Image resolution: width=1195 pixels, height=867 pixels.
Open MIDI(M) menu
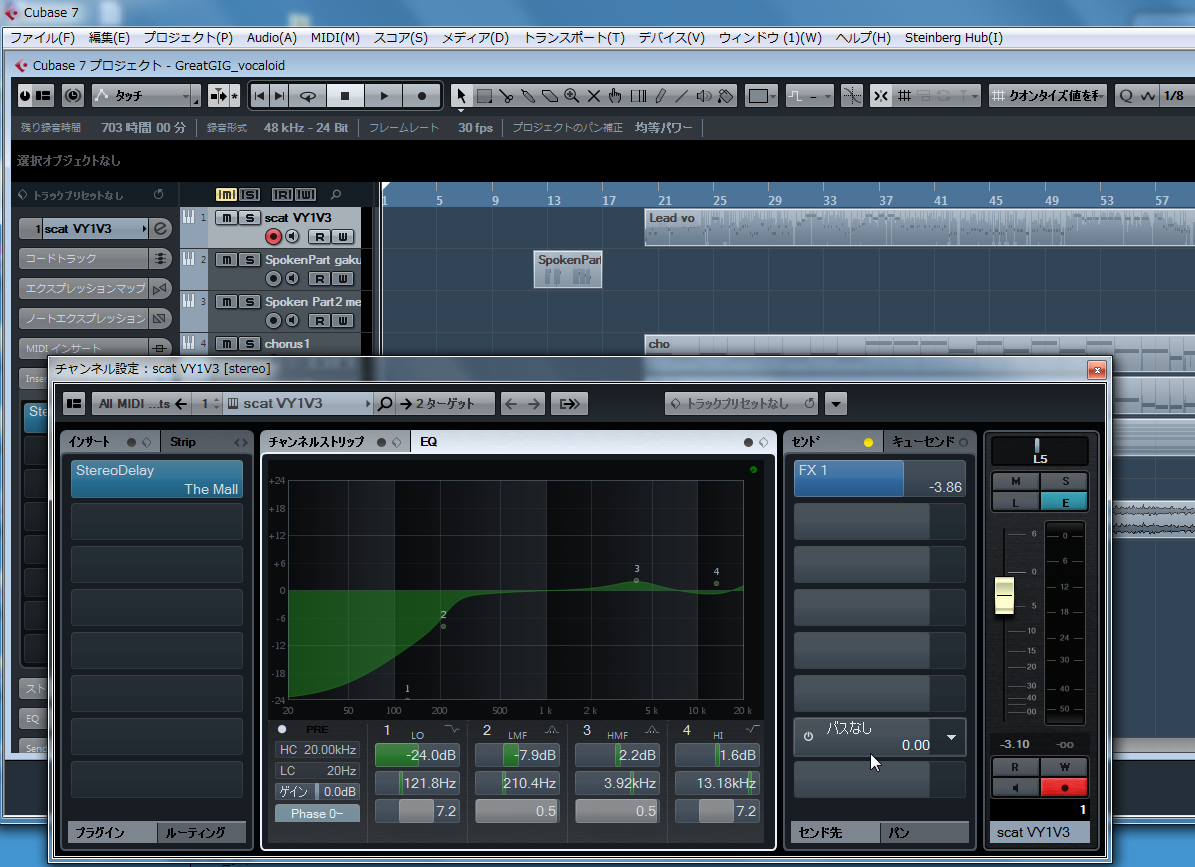pyautogui.click(x=335, y=37)
